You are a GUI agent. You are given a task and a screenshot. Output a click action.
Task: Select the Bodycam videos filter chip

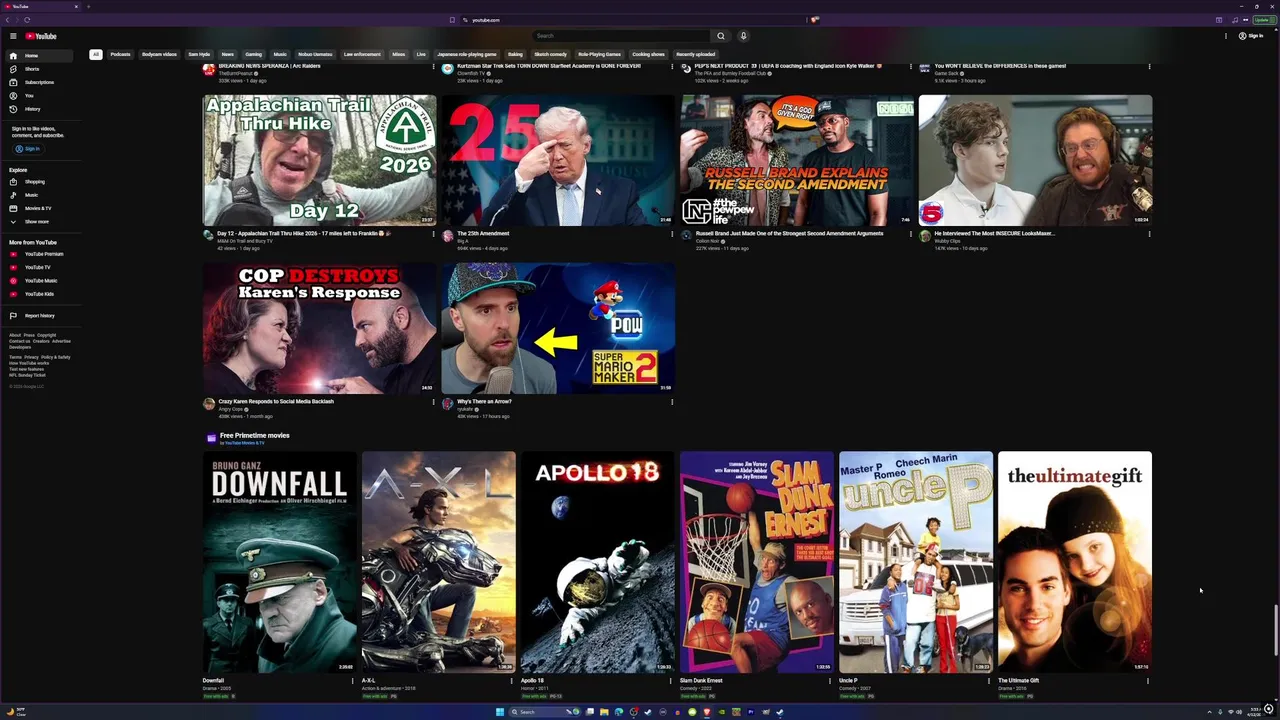(159, 54)
